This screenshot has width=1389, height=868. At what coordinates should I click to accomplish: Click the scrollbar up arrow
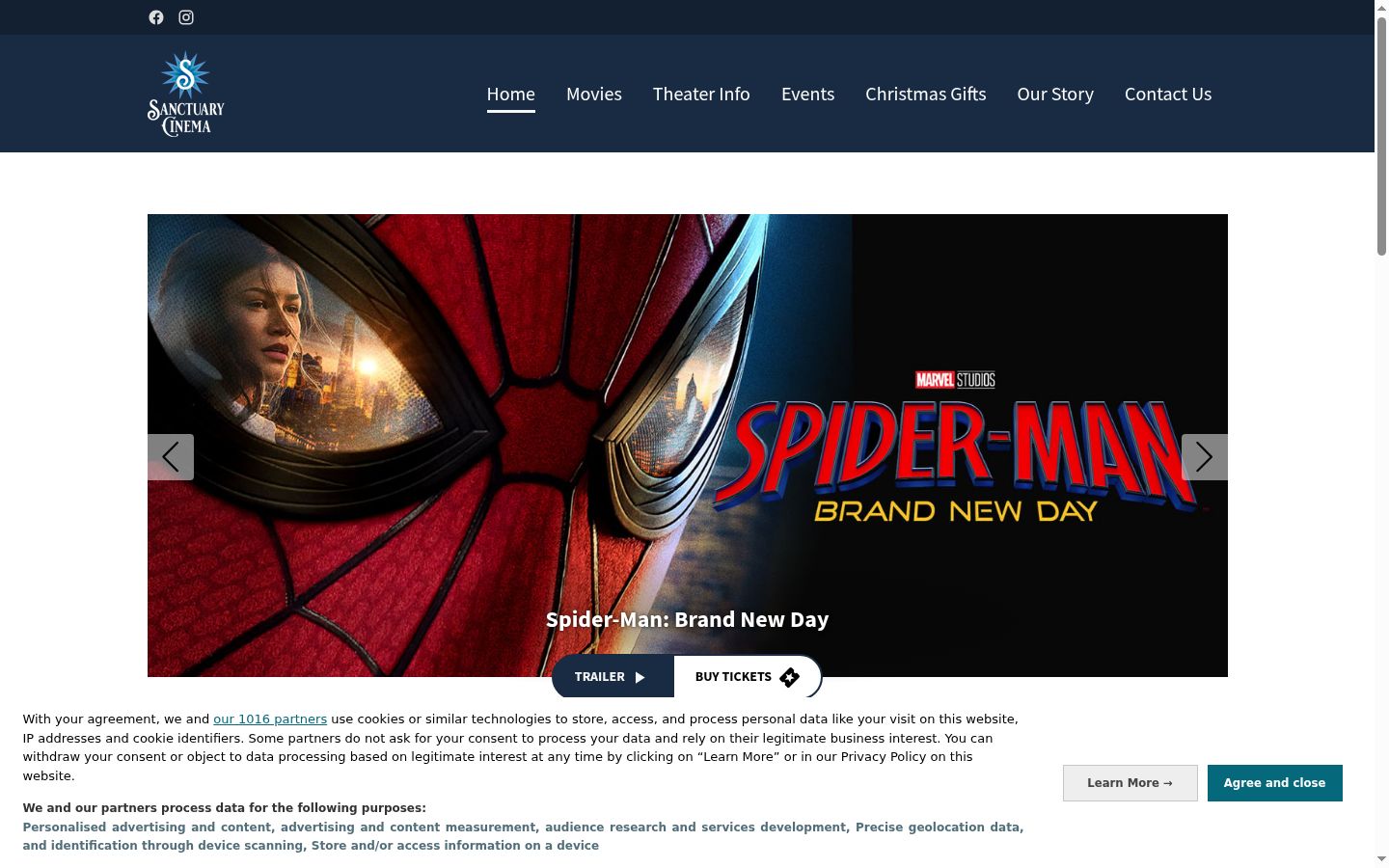(x=1381, y=8)
